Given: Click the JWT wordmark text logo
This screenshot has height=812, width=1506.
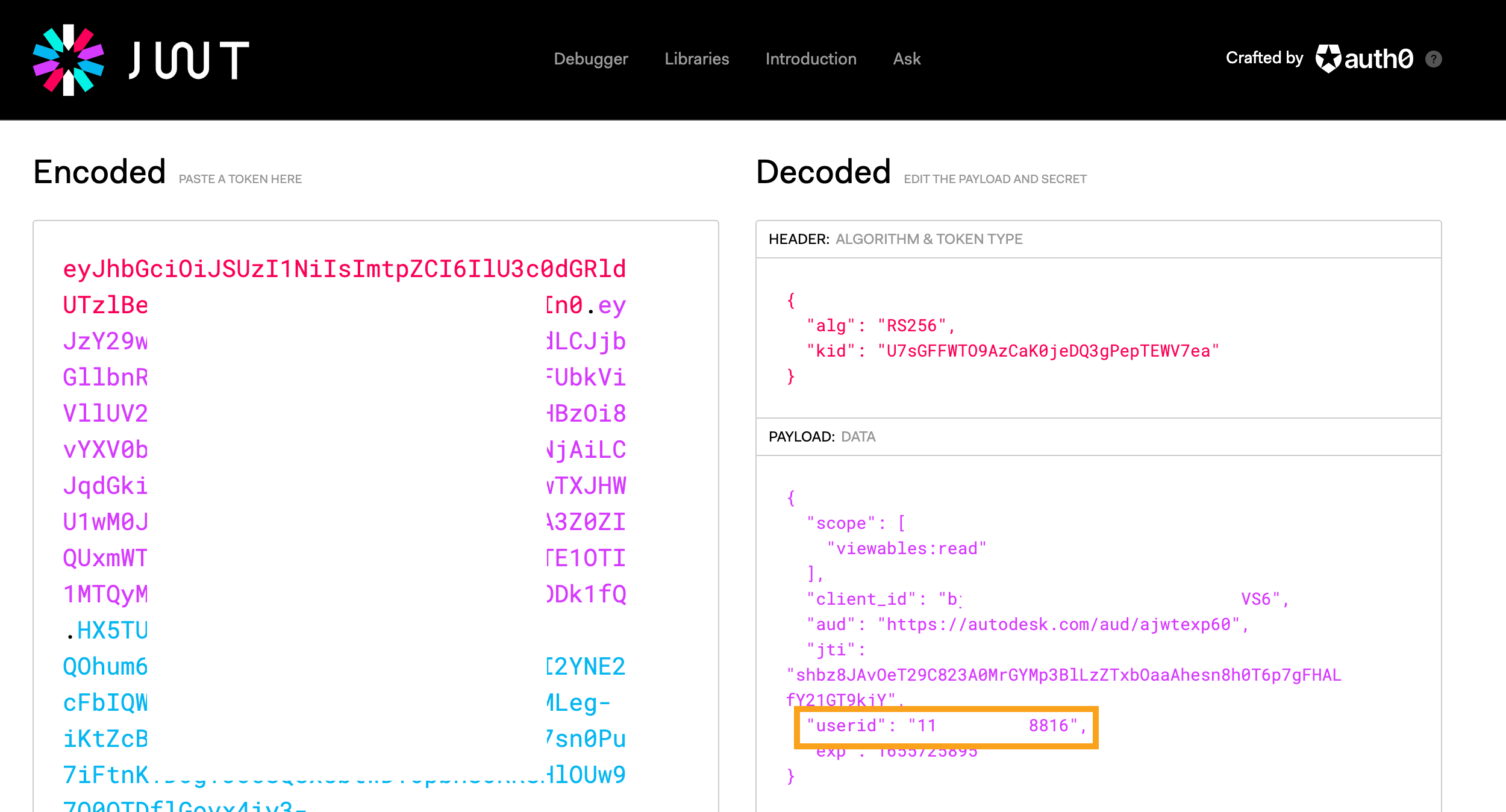Looking at the screenshot, I should (x=189, y=60).
